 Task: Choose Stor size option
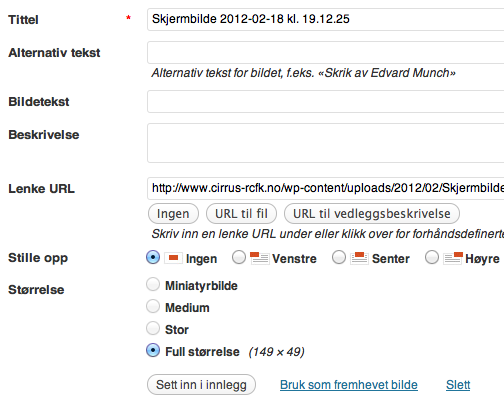[x=153, y=328]
